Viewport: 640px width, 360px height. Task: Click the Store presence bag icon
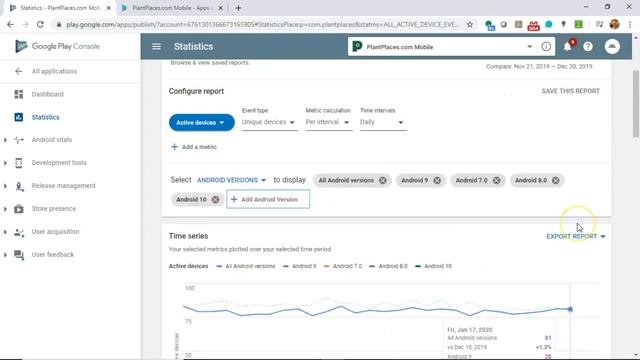[19, 209]
